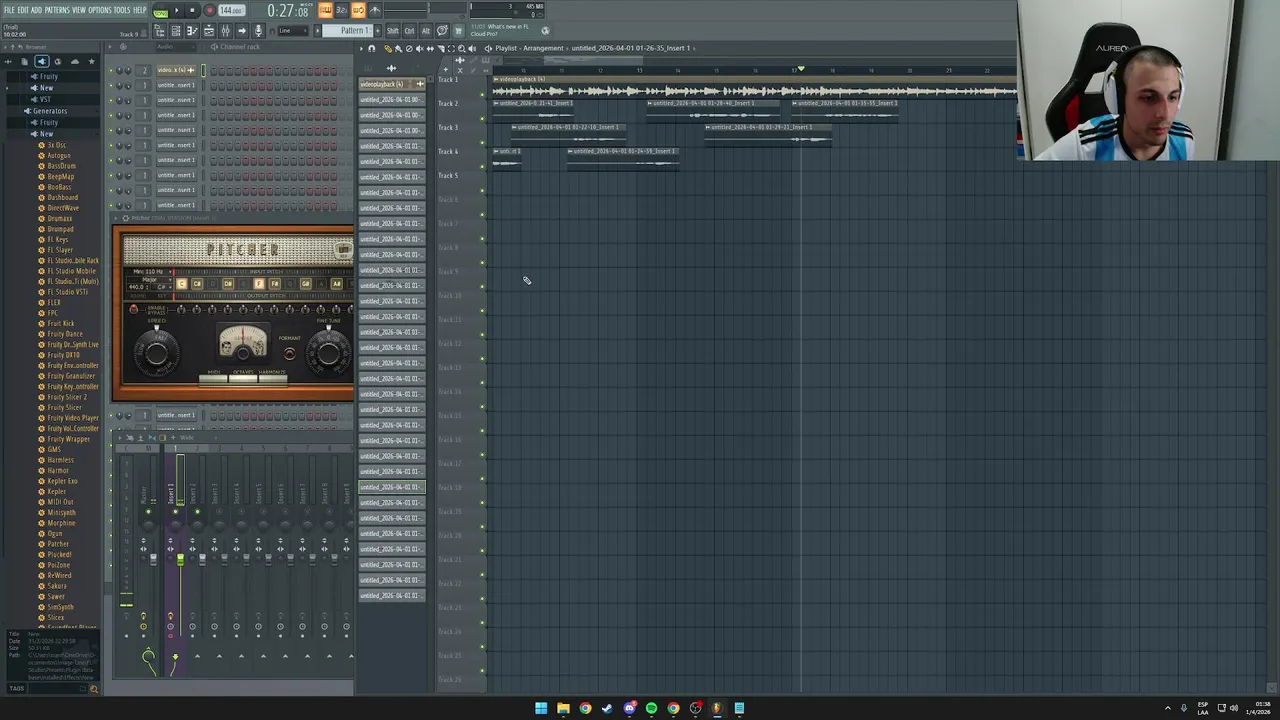The image size is (1280, 720).
Task: Open the Pattern 1 selector dropdown
Action: [347, 31]
